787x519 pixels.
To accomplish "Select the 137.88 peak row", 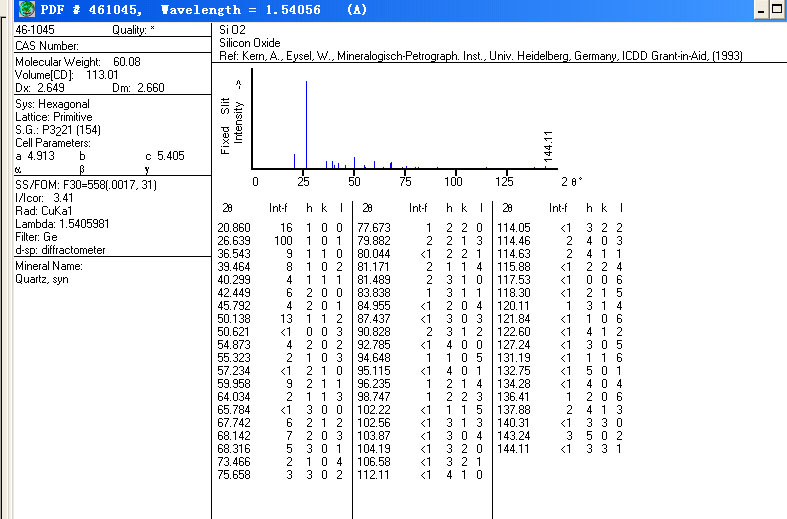I will click(561, 410).
